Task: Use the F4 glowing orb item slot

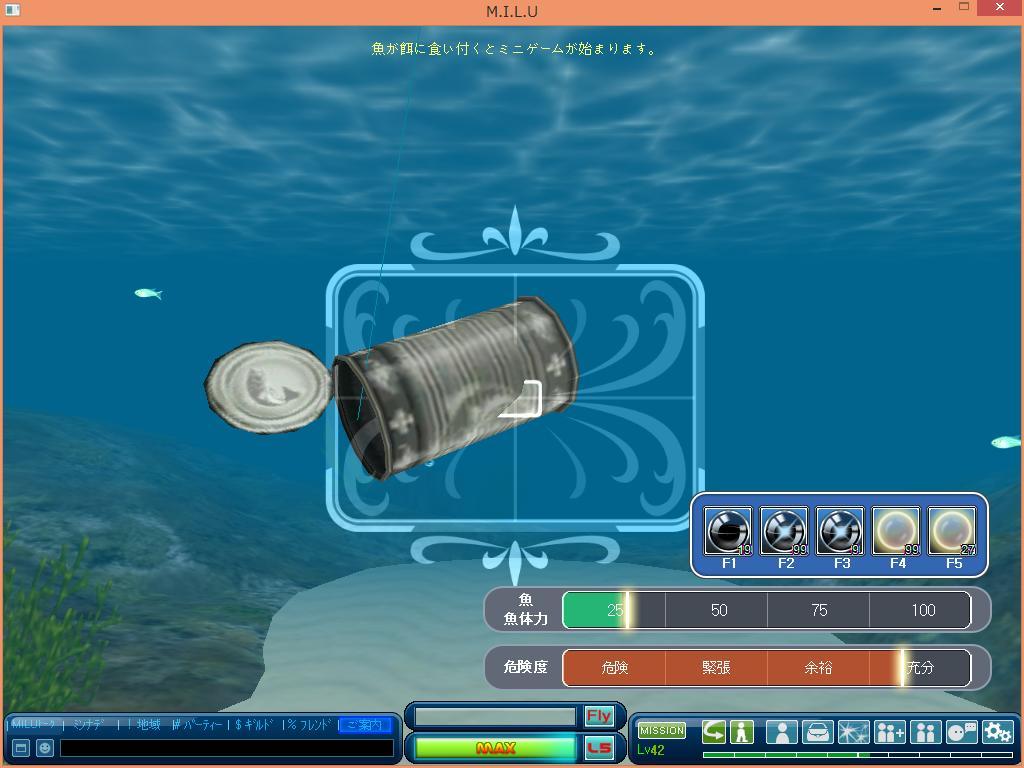Action: tap(897, 530)
